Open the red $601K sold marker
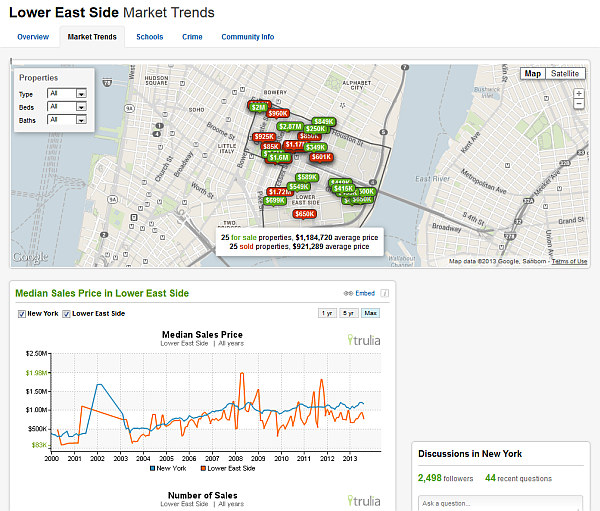600x511 pixels. point(321,157)
